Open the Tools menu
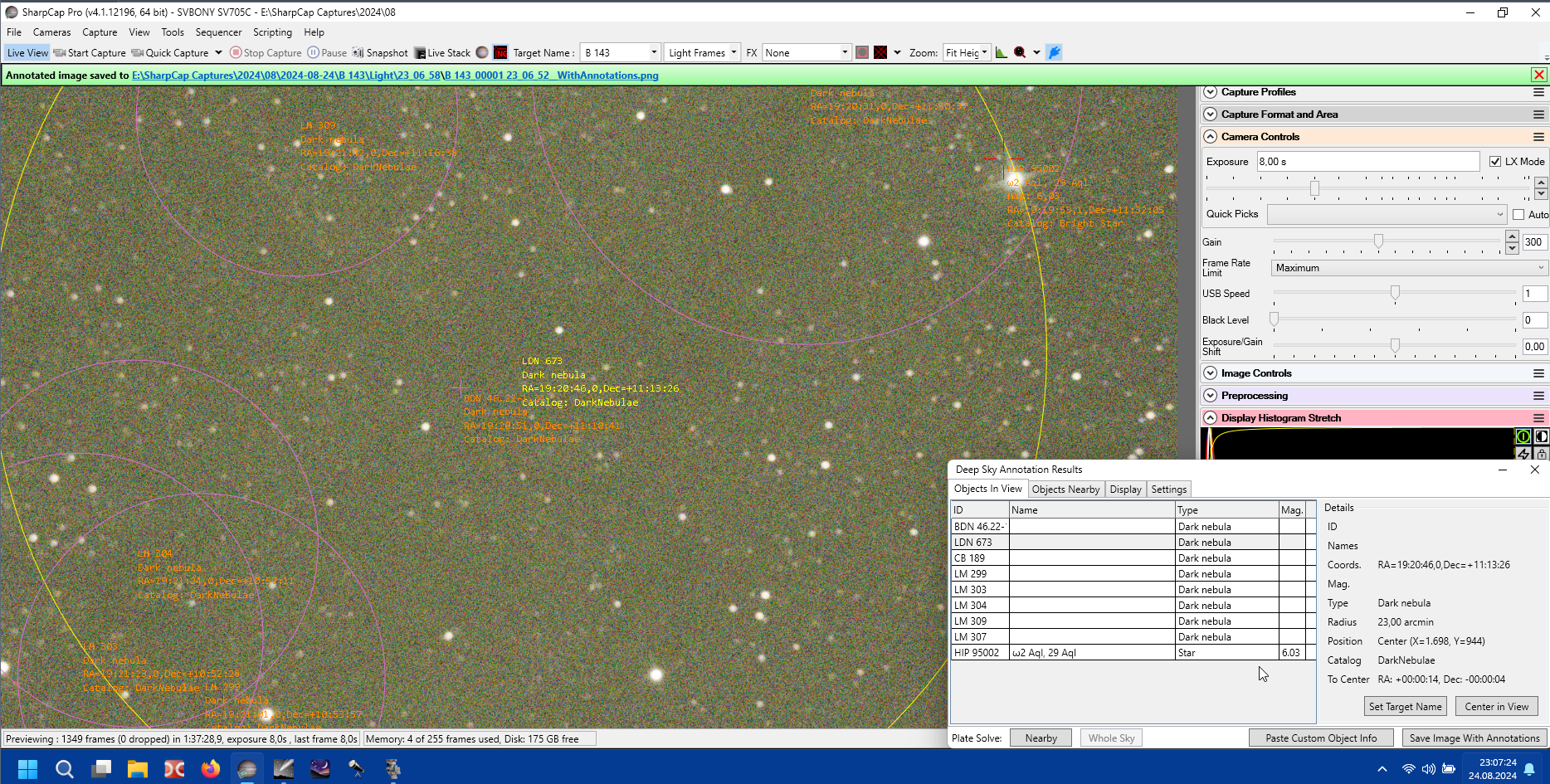The height and width of the screenshot is (784, 1550). tap(173, 32)
